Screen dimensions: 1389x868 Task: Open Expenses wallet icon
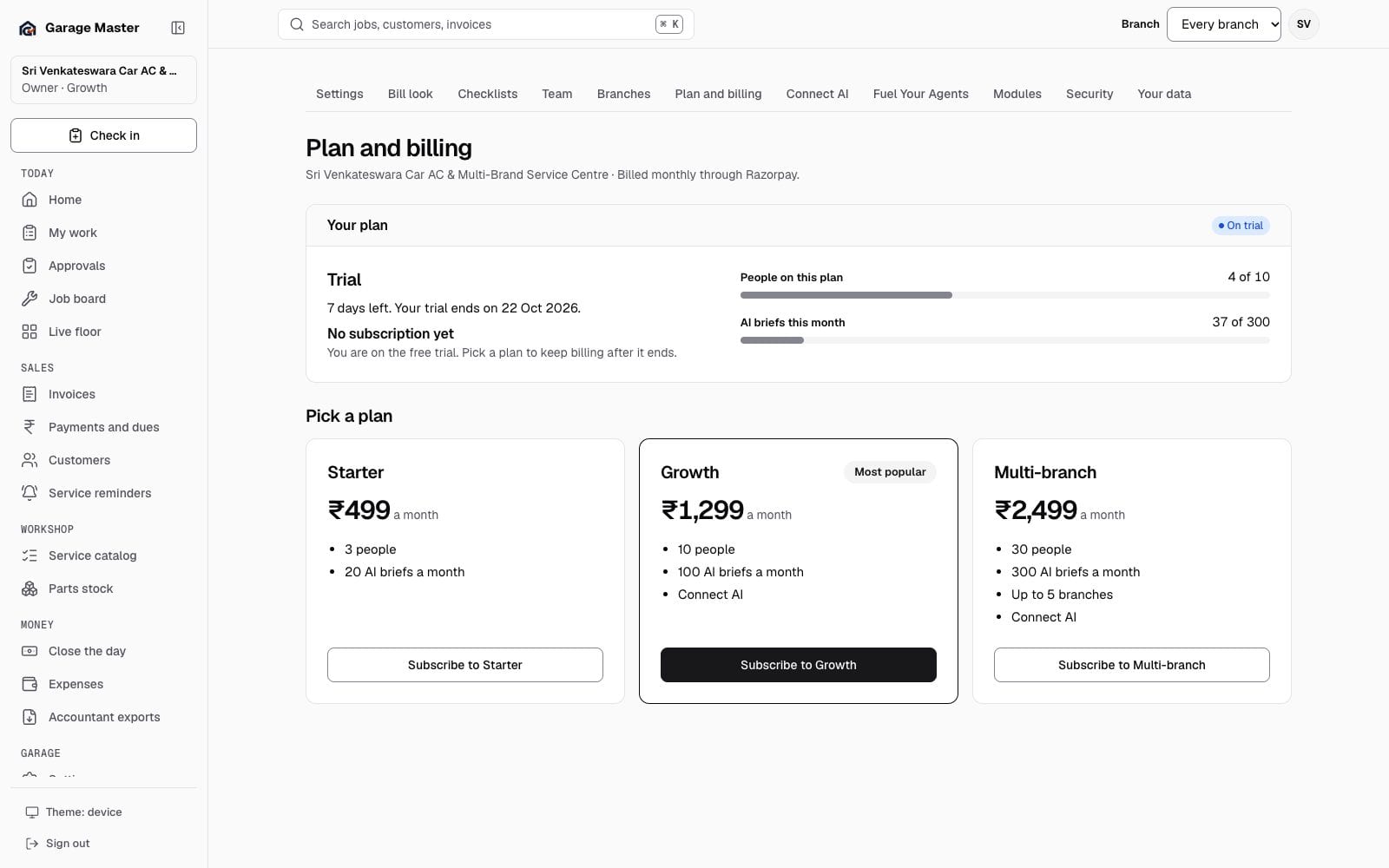point(30,684)
